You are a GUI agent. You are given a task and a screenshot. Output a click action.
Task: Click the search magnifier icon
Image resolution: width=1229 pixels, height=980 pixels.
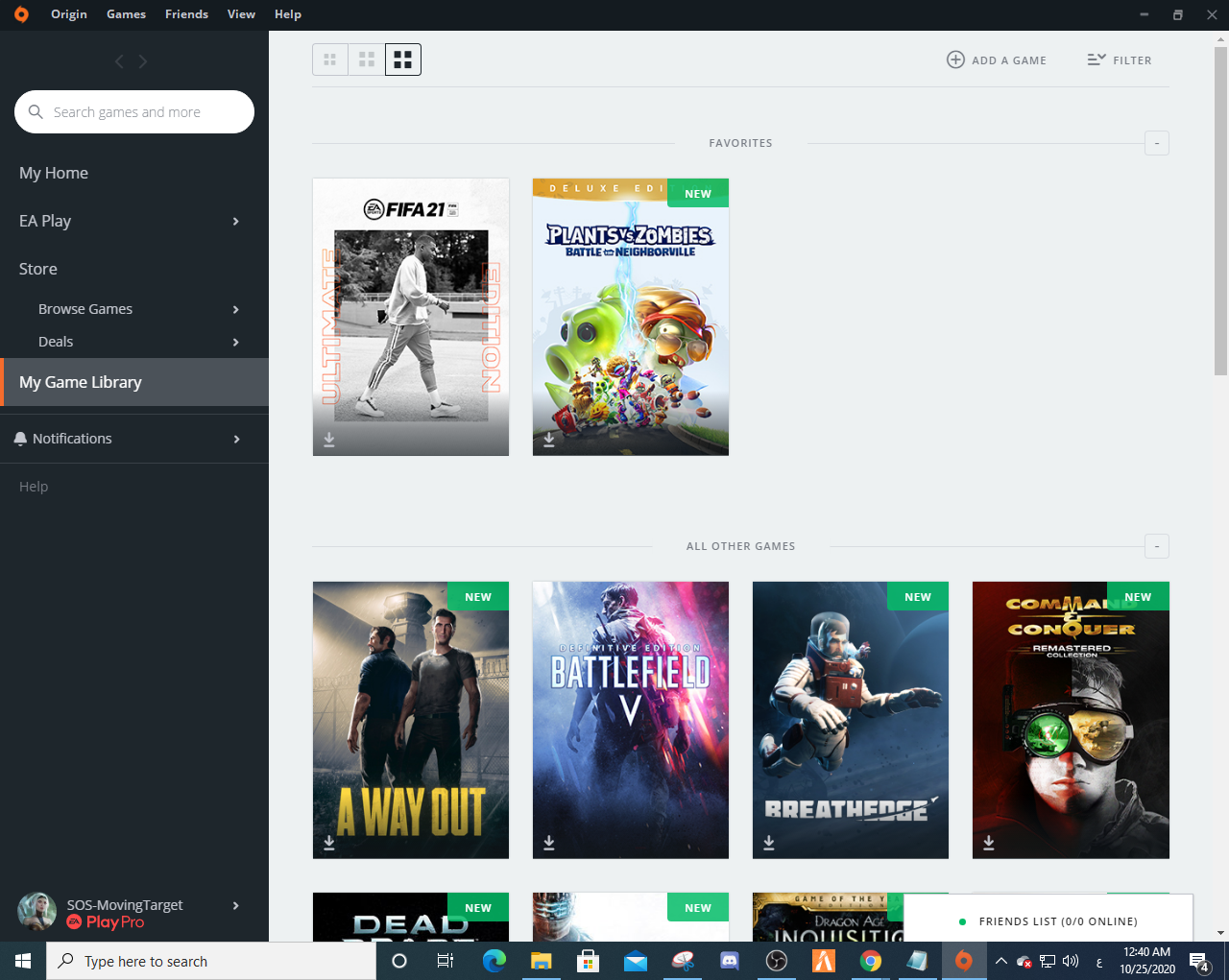[36, 111]
